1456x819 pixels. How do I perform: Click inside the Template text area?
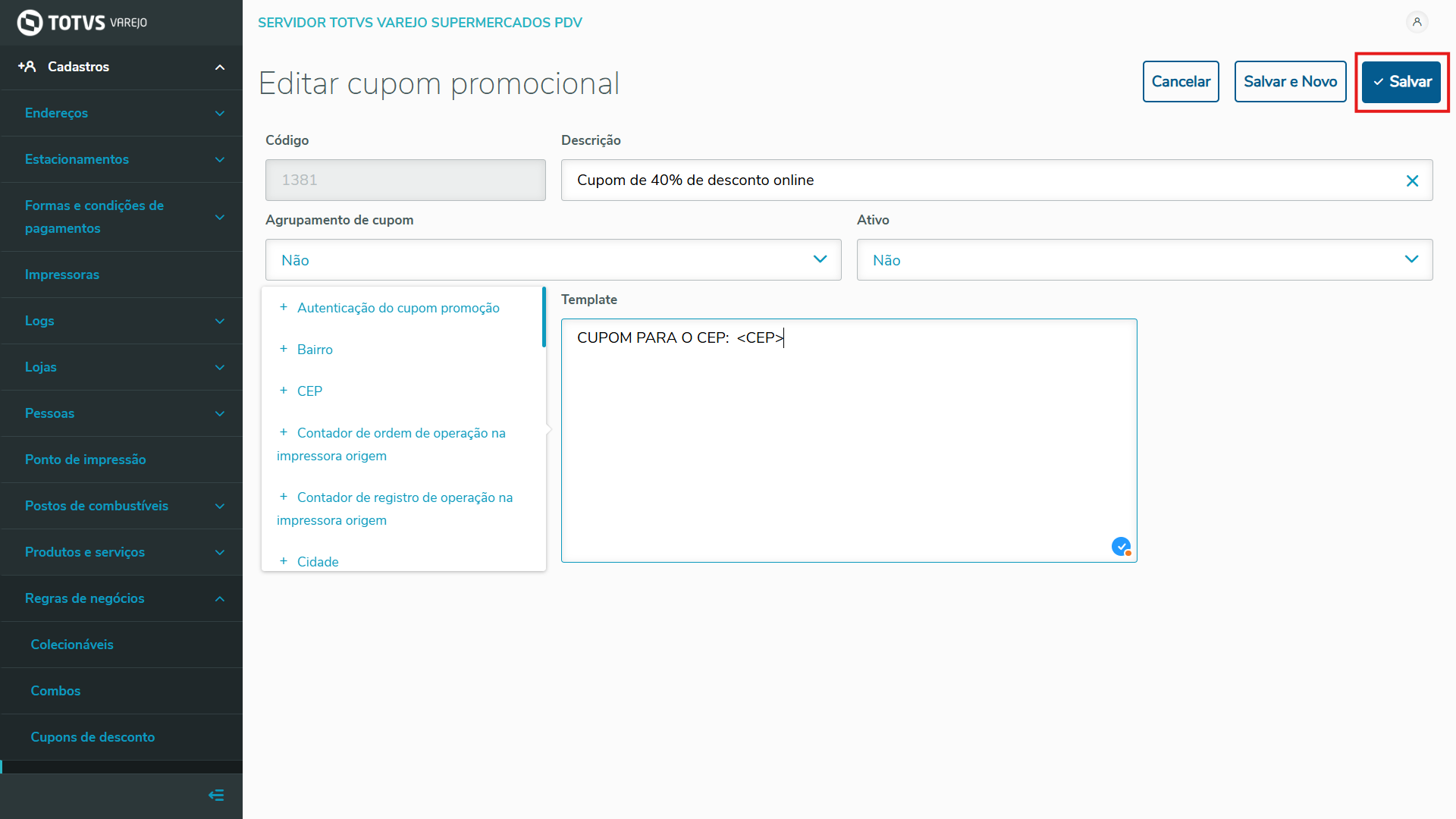(x=848, y=440)
